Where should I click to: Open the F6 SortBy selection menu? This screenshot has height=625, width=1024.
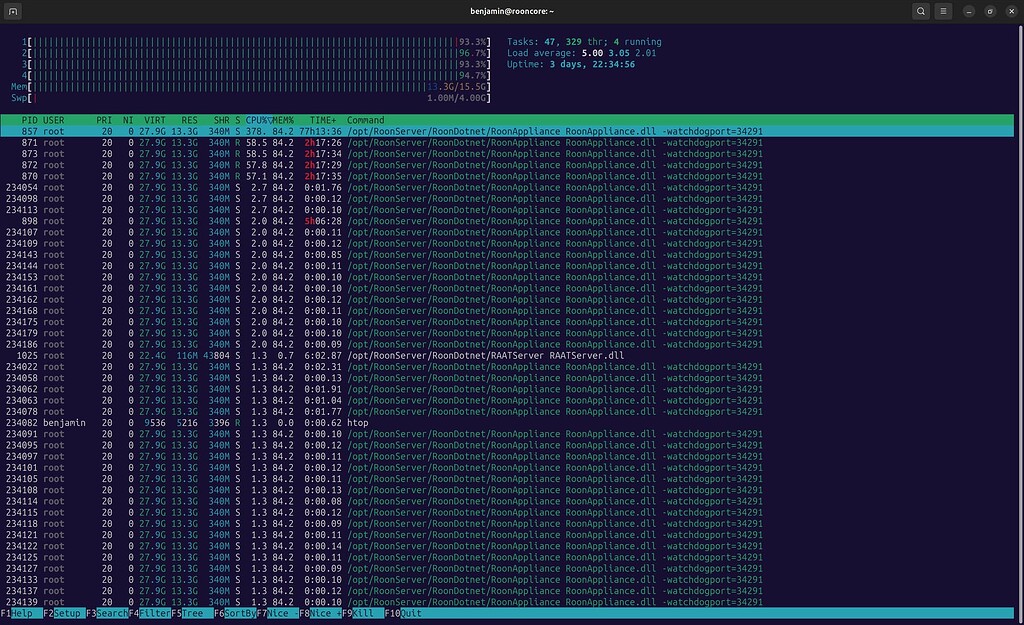pos(235,613)
